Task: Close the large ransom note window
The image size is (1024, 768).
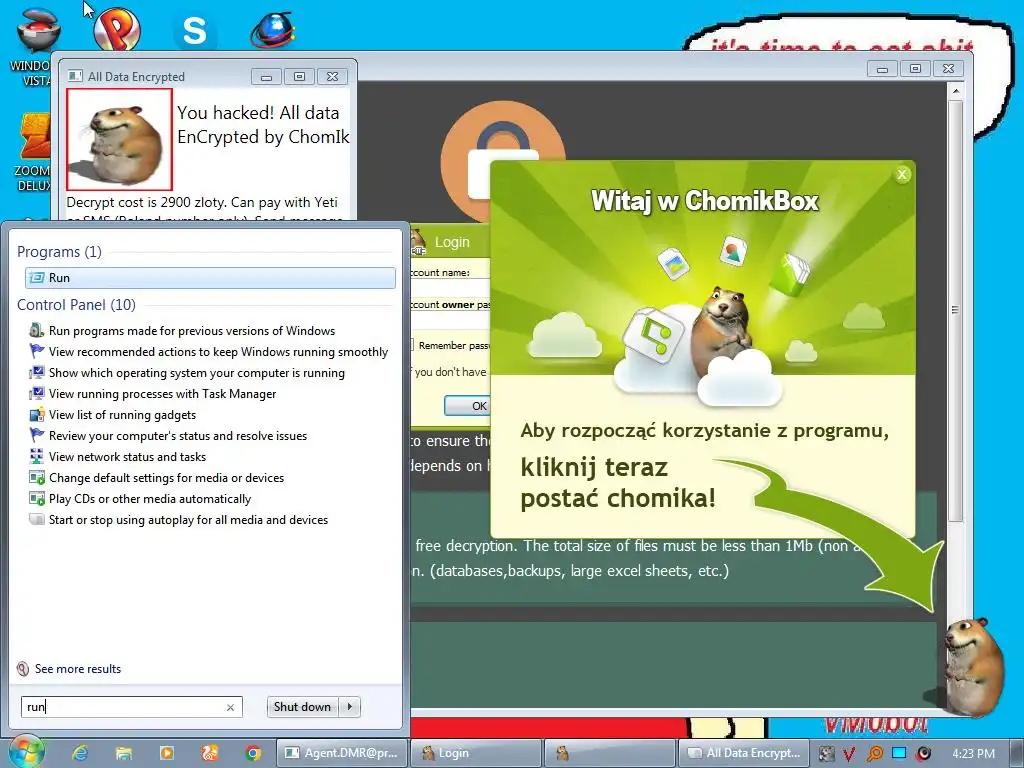Action: (948, 69)
